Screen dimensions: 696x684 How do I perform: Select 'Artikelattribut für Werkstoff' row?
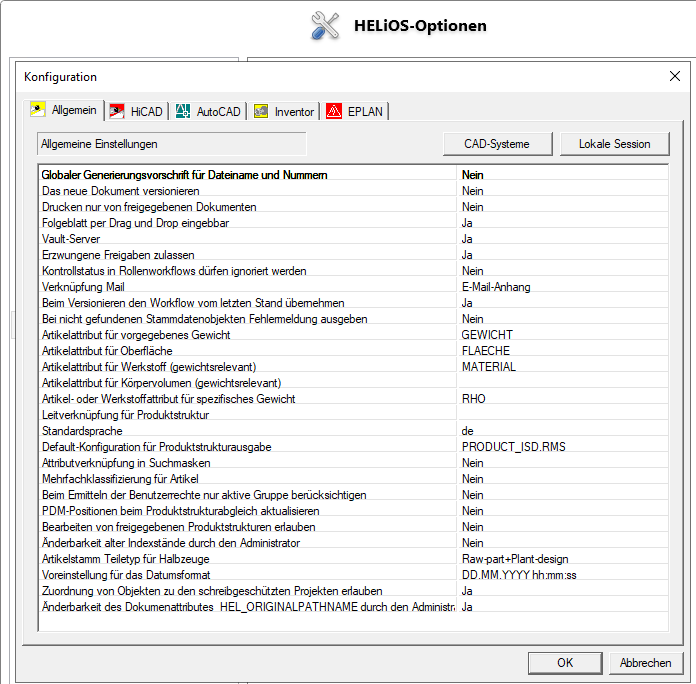click(x=354, y=367)
